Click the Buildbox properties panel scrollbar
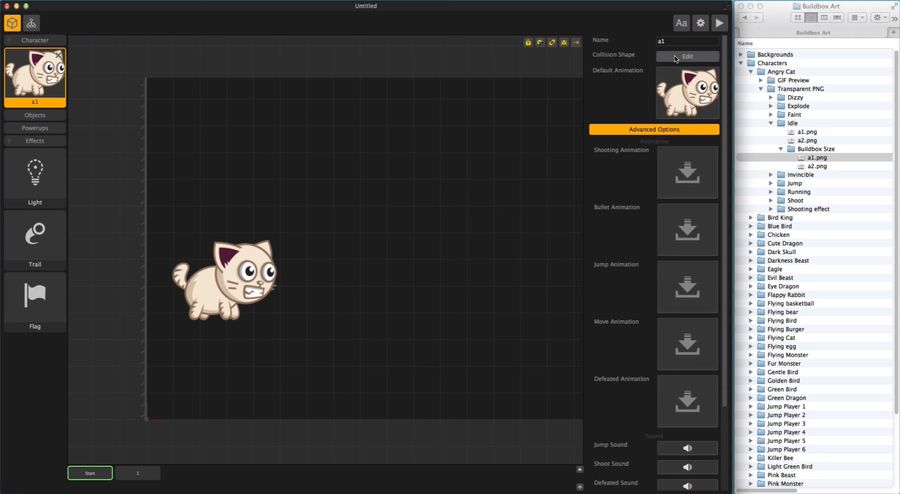 point(724,221)
